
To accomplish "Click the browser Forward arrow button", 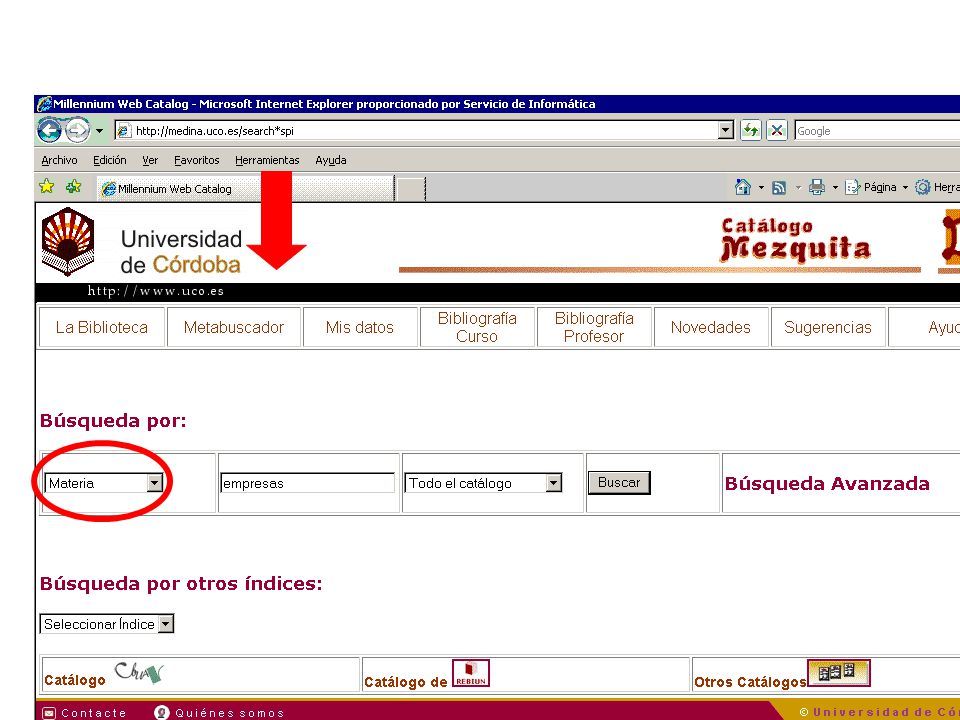I will 77,130.
